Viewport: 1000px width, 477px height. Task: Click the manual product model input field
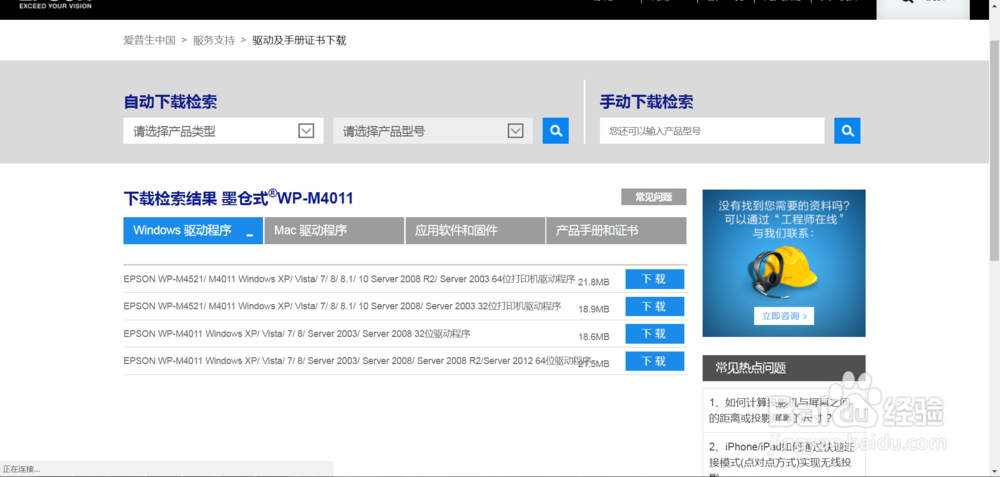(x=712, y=131)
